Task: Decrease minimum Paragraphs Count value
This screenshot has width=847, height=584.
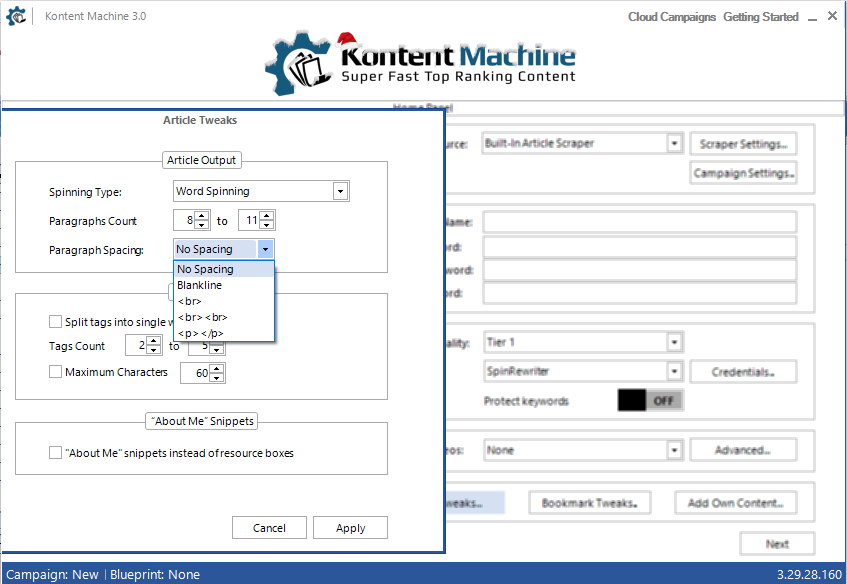Action: pyautogui.click(x=202, y=225)
